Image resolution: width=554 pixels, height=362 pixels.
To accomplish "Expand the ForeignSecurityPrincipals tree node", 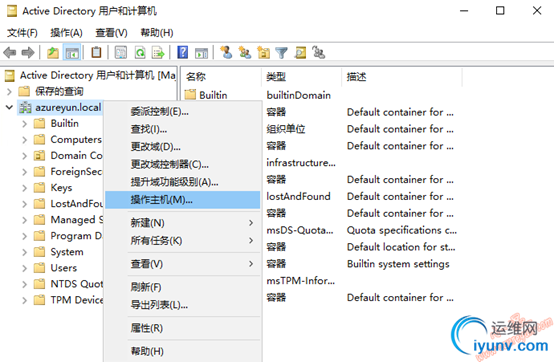I will click(24, 172).
